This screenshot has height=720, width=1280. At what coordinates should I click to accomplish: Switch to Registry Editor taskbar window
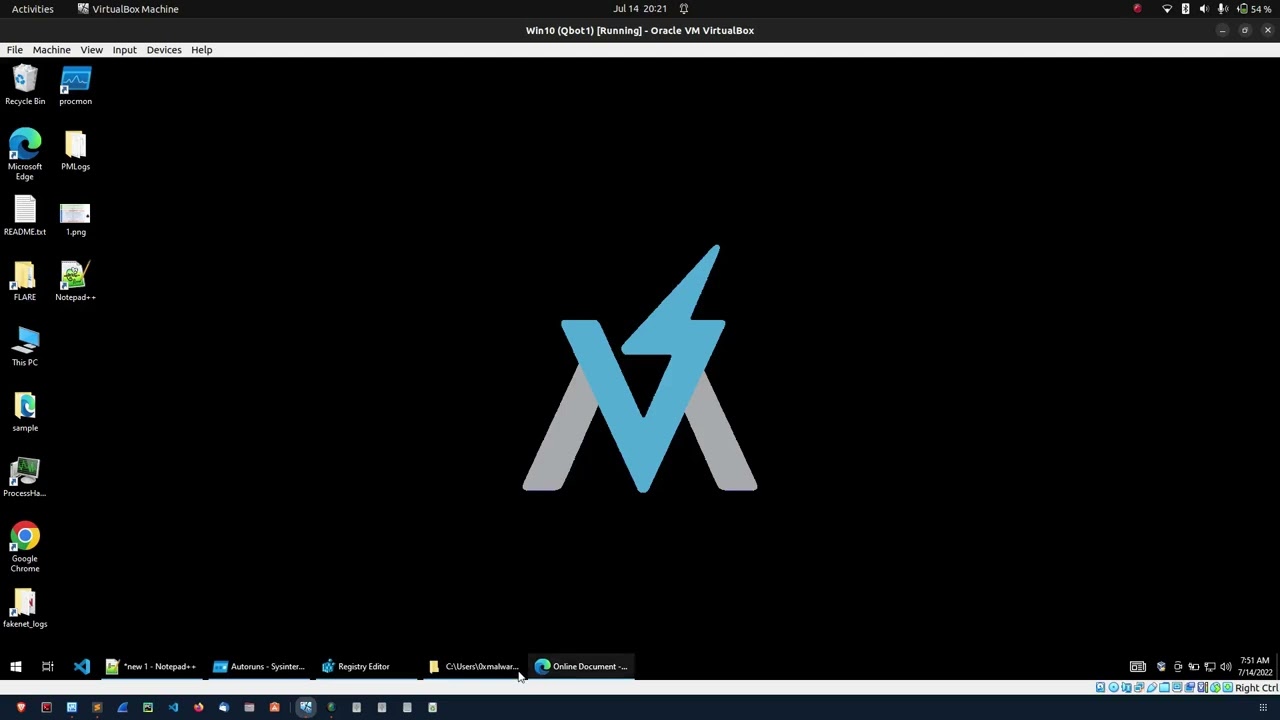click(367, 666)
